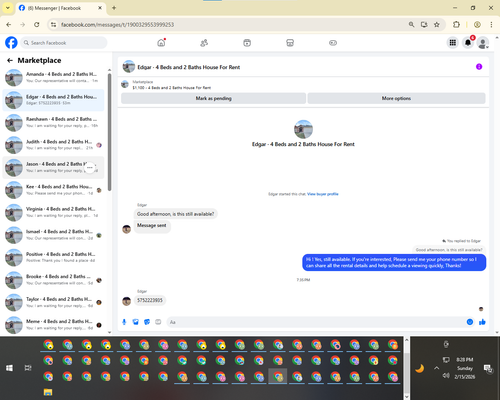Screen dimensions: 500x400
Task: Close the Messenger Facebook tab
Action: point(100,8)
